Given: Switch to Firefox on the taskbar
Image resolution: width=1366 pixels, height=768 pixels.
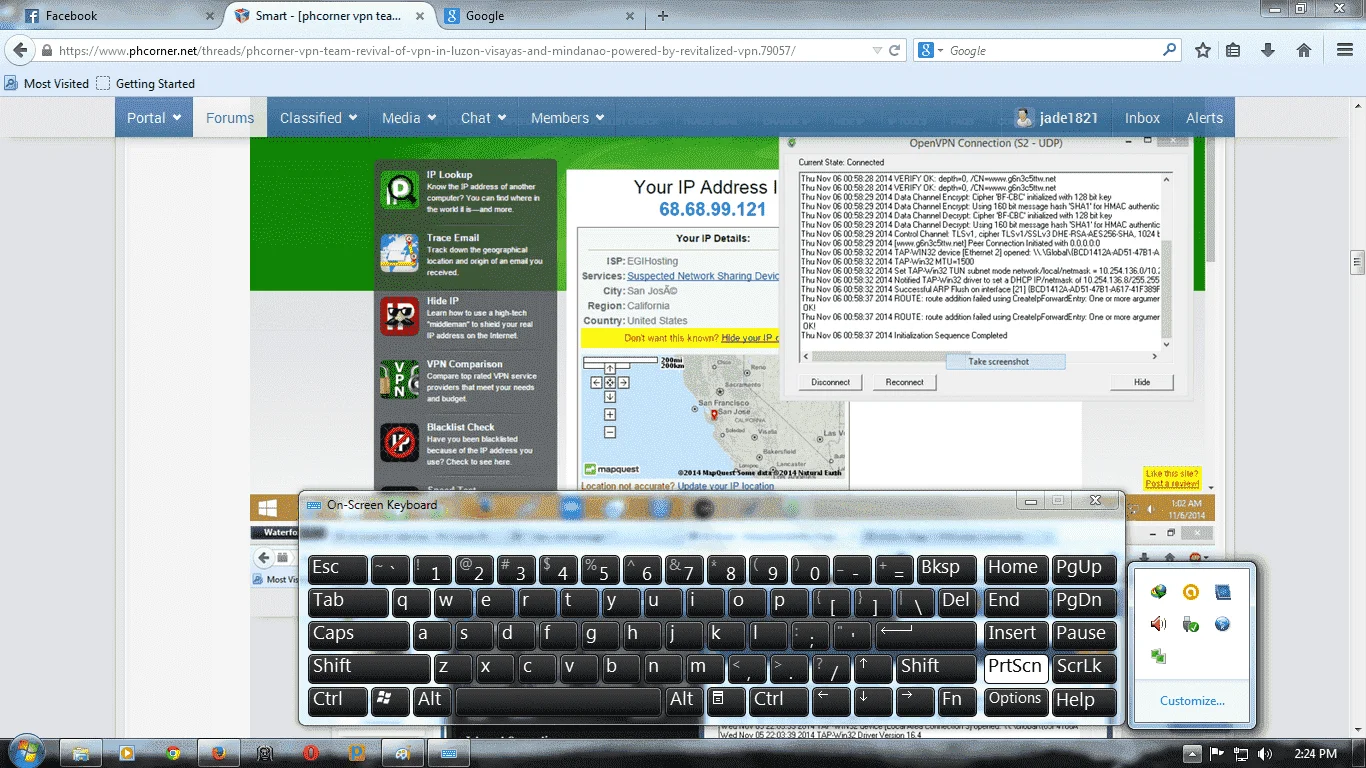Looking at the screenshot, I should click(x=219, y=753).
